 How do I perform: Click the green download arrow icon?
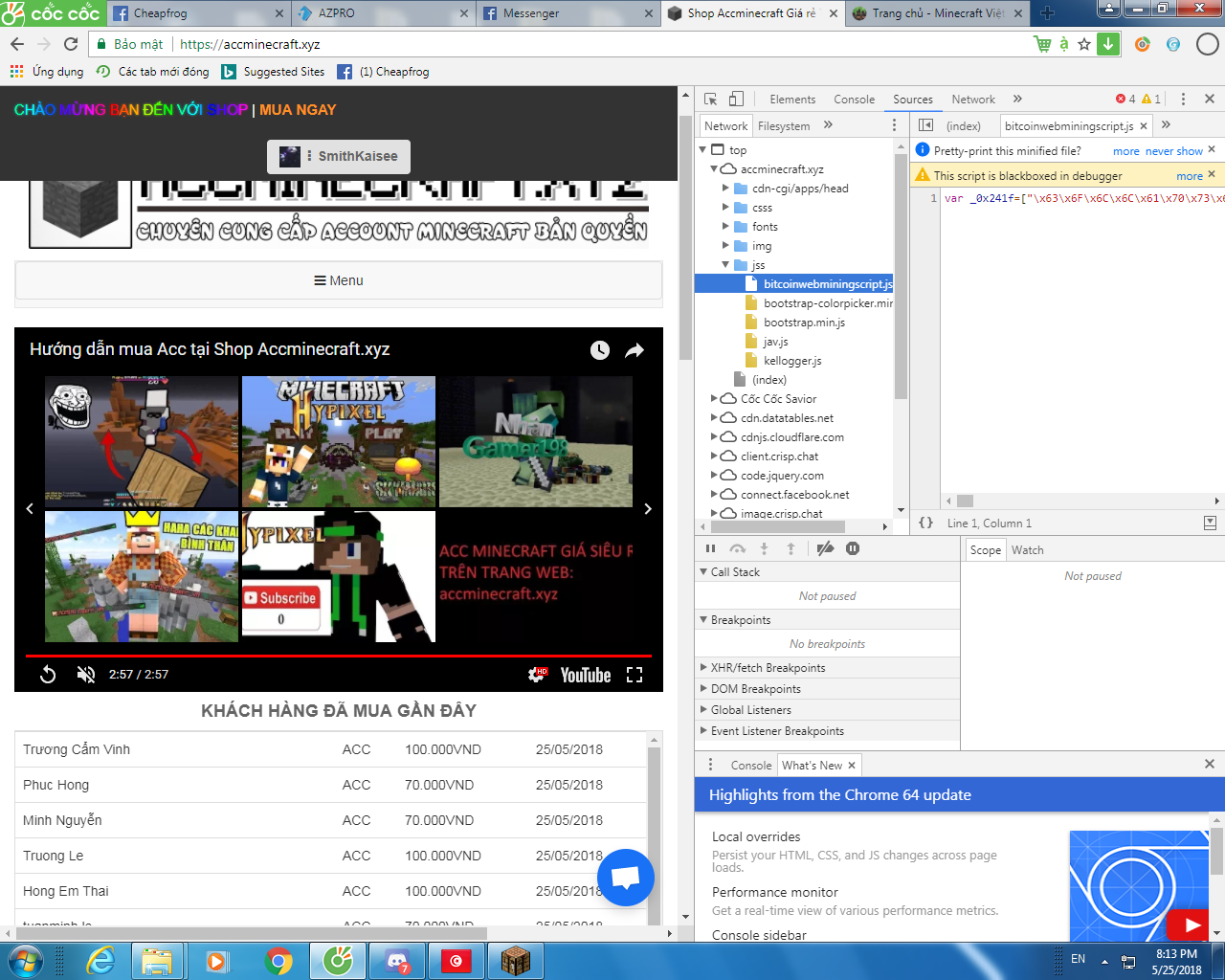tap(1108, 44)
